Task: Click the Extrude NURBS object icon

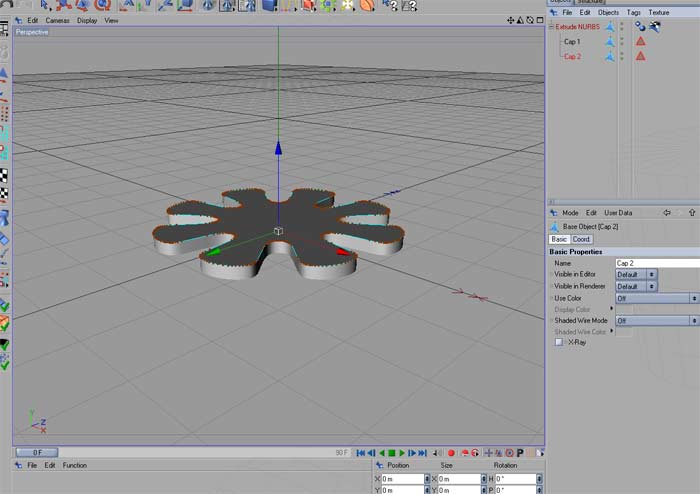Action: click(x=609, y=26)
